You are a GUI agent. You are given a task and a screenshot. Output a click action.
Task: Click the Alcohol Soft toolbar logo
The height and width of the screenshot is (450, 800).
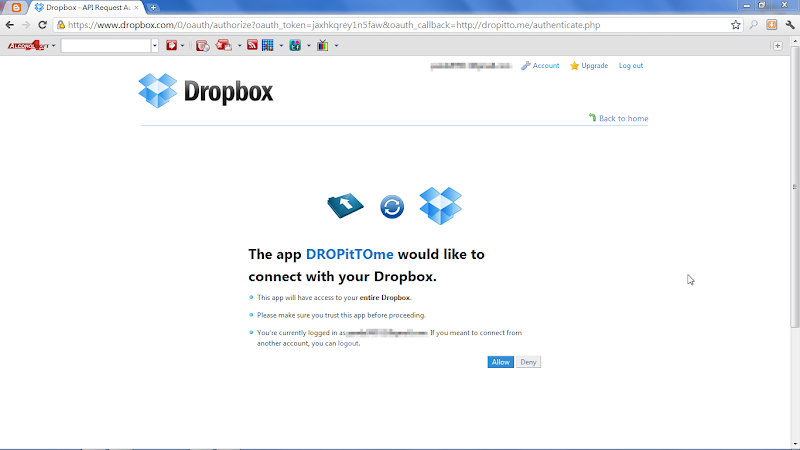[28, 45]
